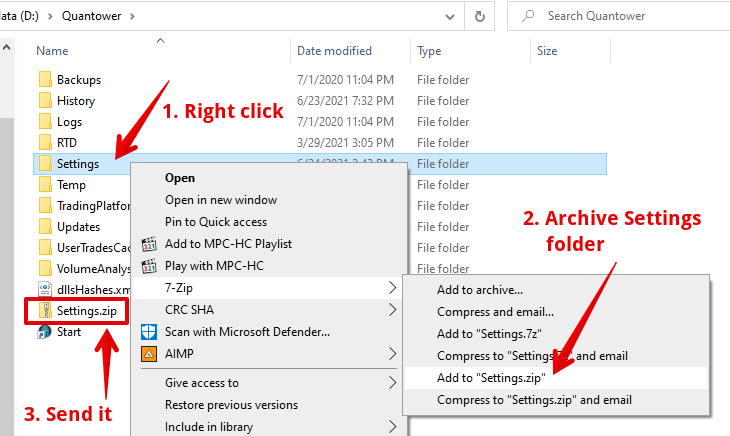This screenshot has width=730, height=436.
Task: Expand the CRC SHA submenu
Action: click(x=393, y=310)
